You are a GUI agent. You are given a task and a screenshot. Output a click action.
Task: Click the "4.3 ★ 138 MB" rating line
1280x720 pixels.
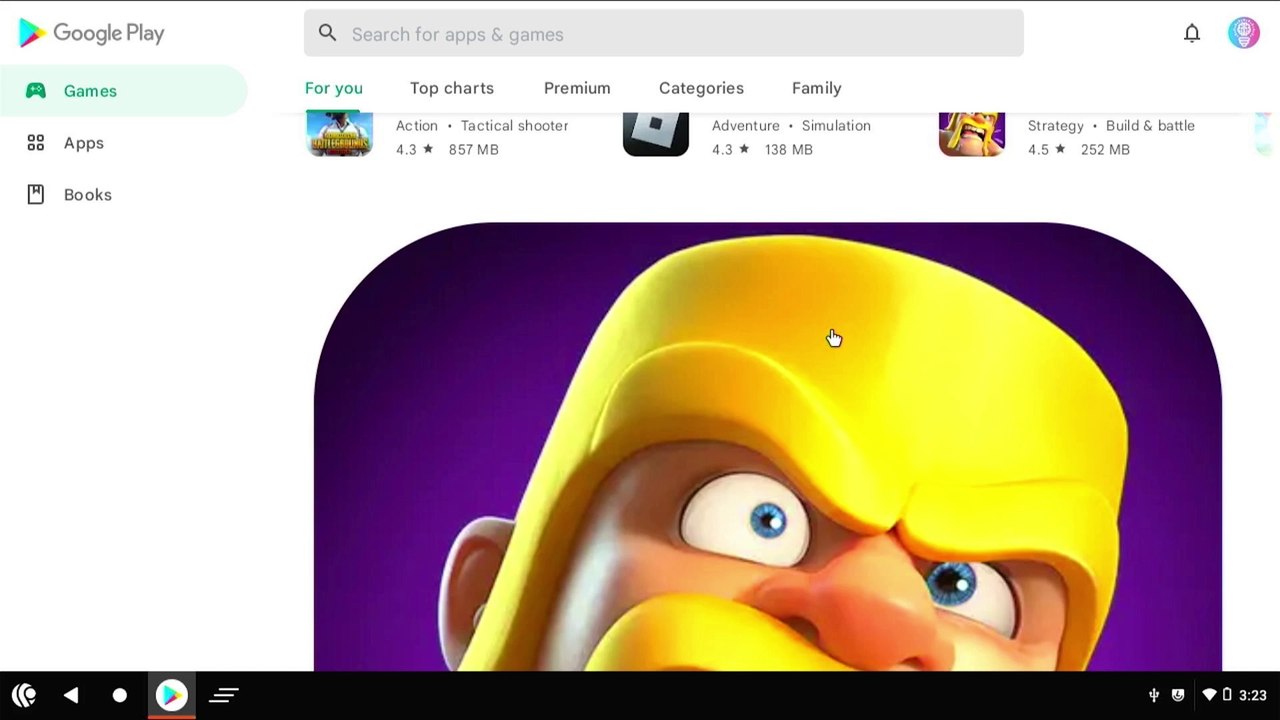pyautogui.click(x=762, y=150)
